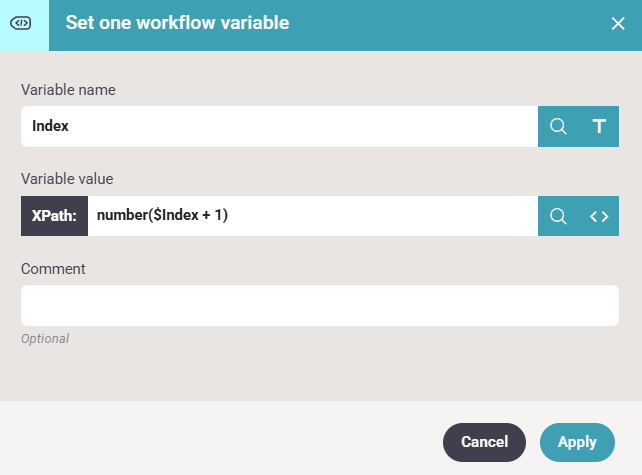Click the teal header bar right of title

click(450, 23)
